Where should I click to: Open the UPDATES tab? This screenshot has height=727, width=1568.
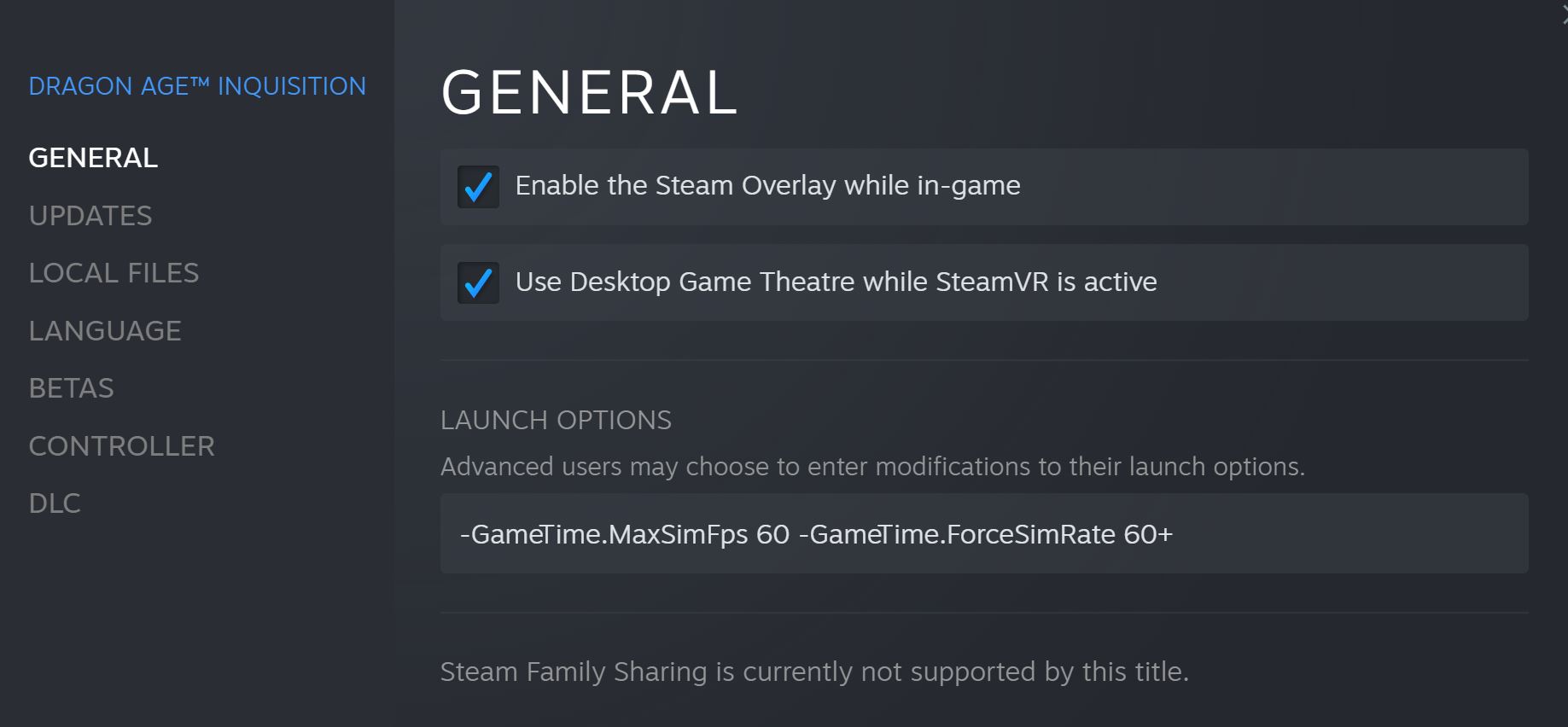(90, 216)
